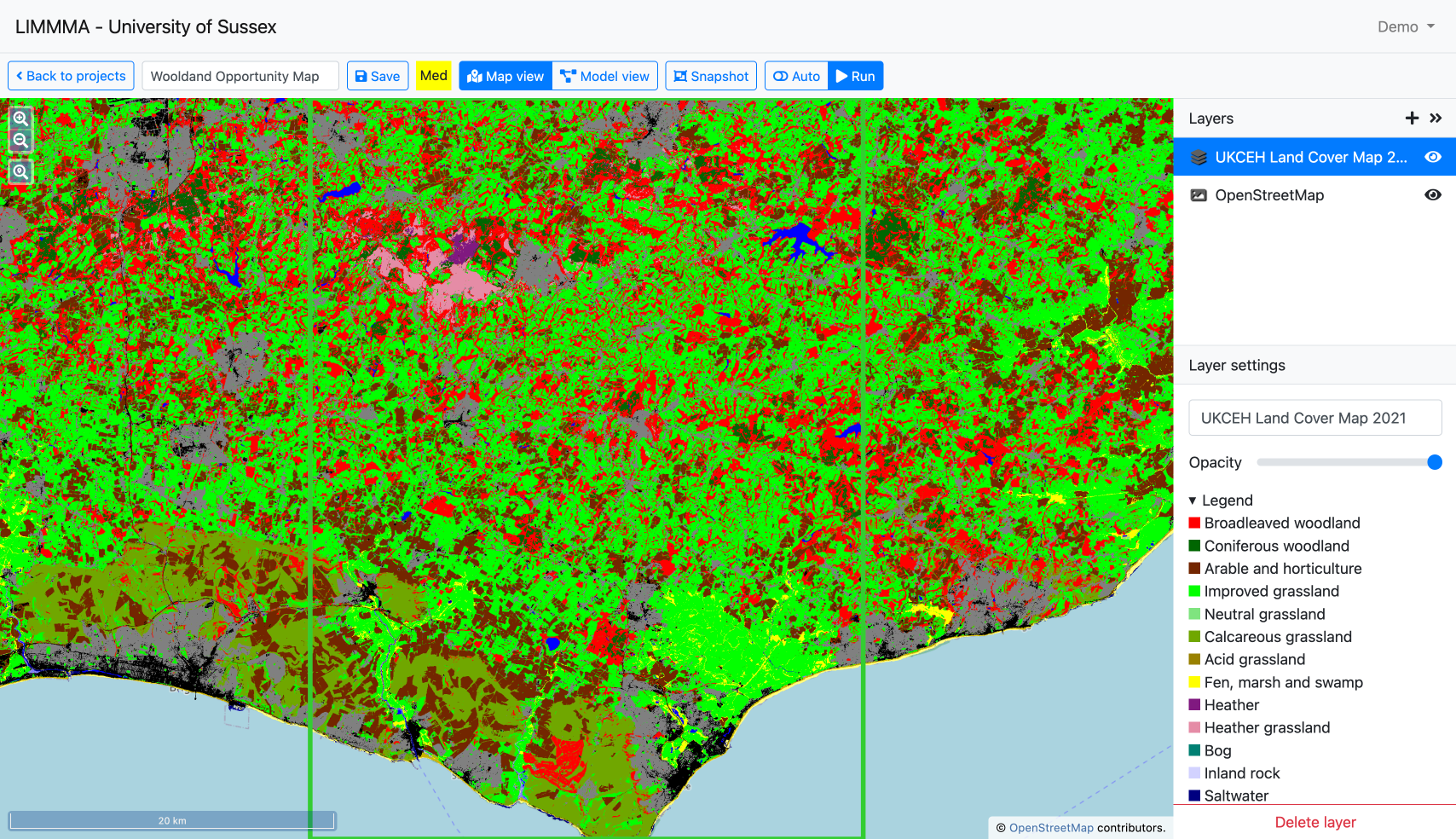The height and width of the screenshot is (839, 1456).
Task: Collapse the Layers sidebar with double chevron
Action: [x=1436, y=119]
